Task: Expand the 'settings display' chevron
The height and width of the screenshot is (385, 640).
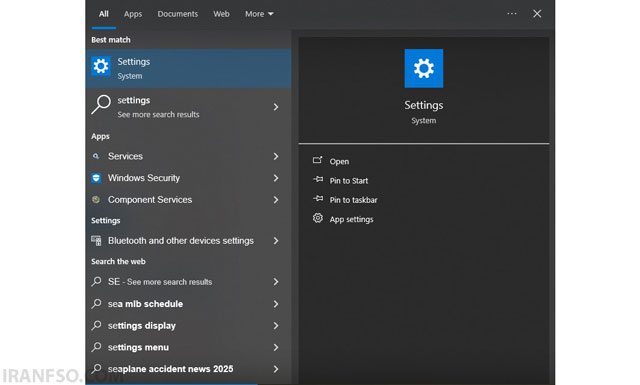Action: coord(276,325)
